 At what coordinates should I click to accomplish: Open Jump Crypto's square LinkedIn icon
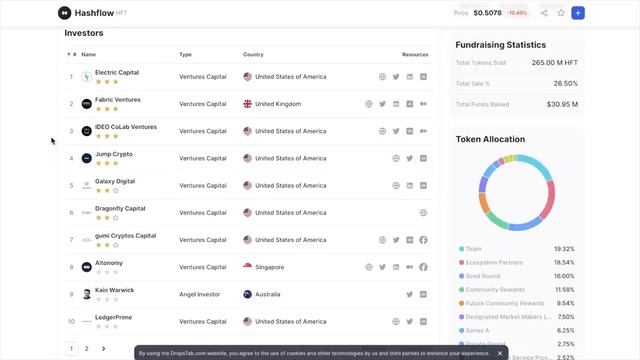[x=423, y=158]
